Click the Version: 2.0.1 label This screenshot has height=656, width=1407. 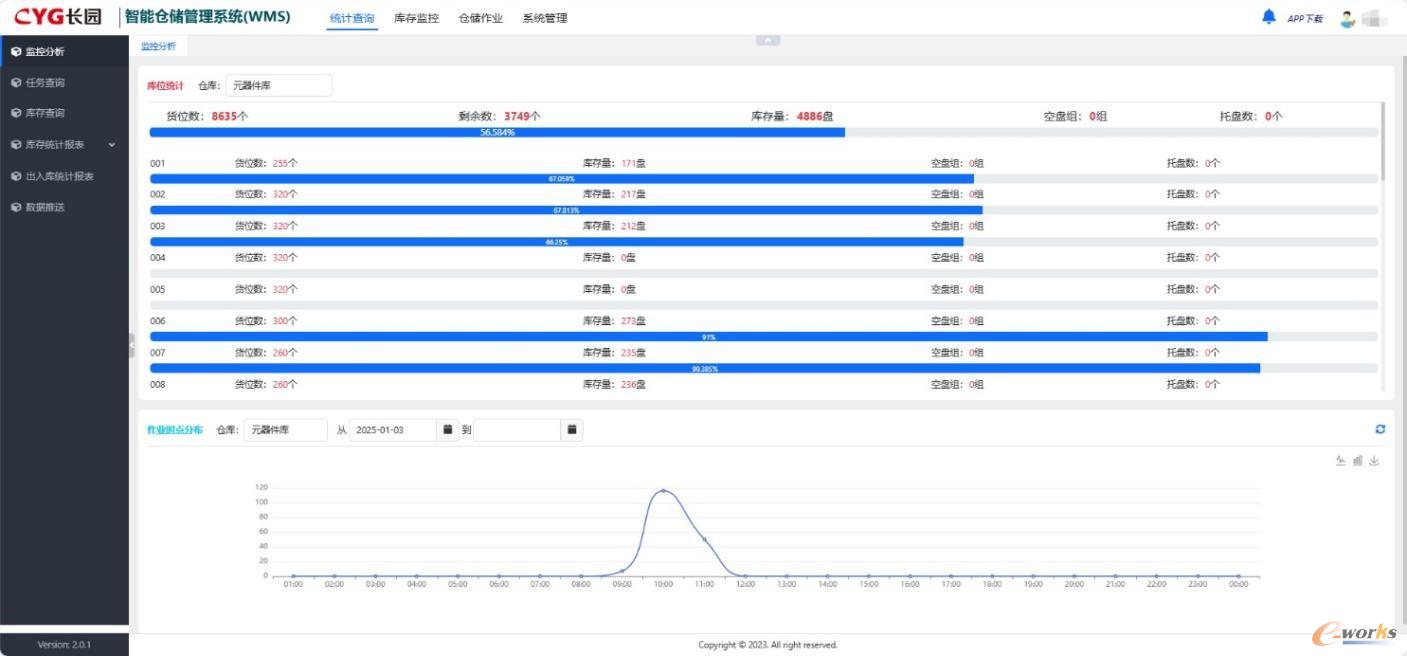(x=64, y=645)
